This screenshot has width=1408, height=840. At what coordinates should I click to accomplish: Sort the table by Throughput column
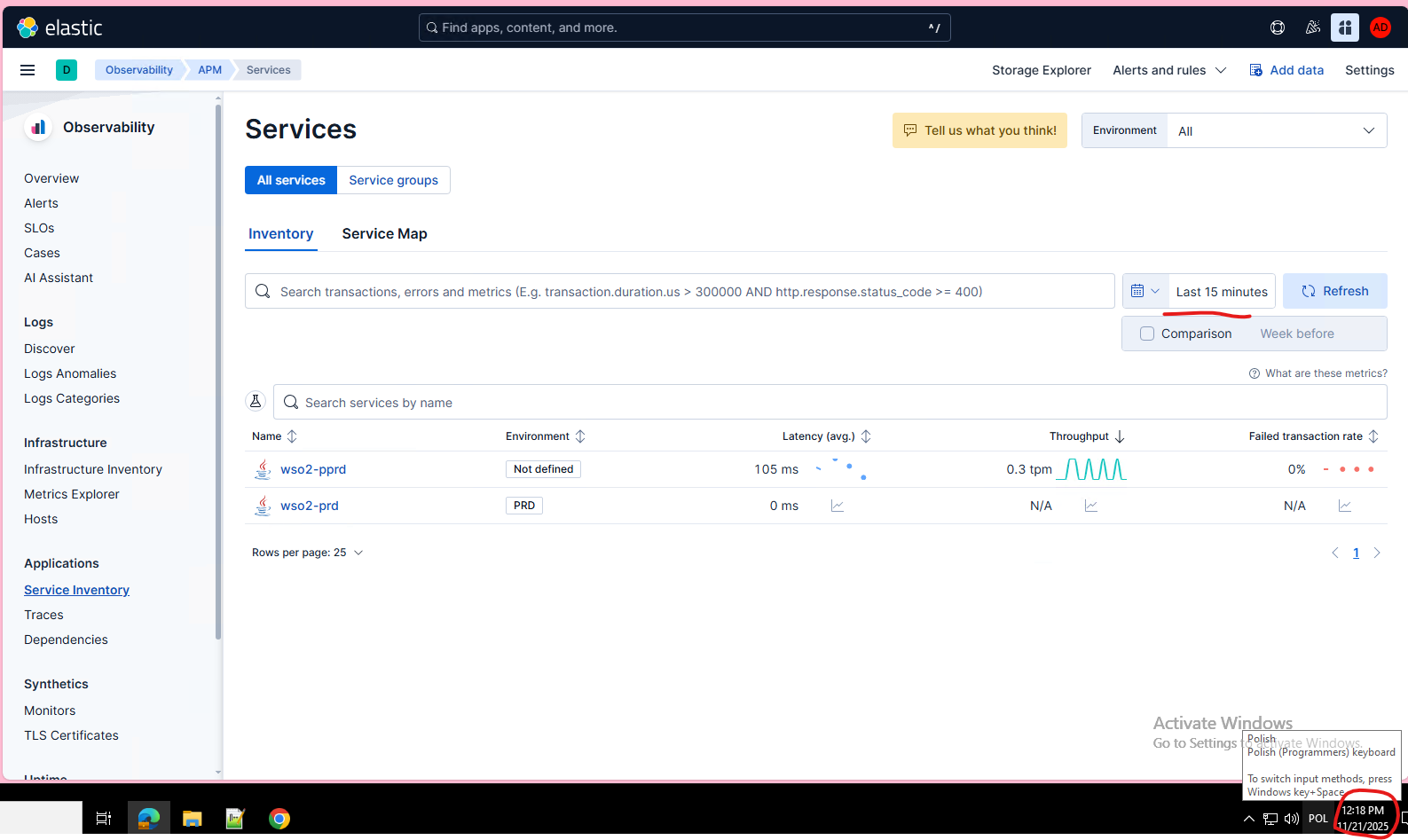(1087, 436)
